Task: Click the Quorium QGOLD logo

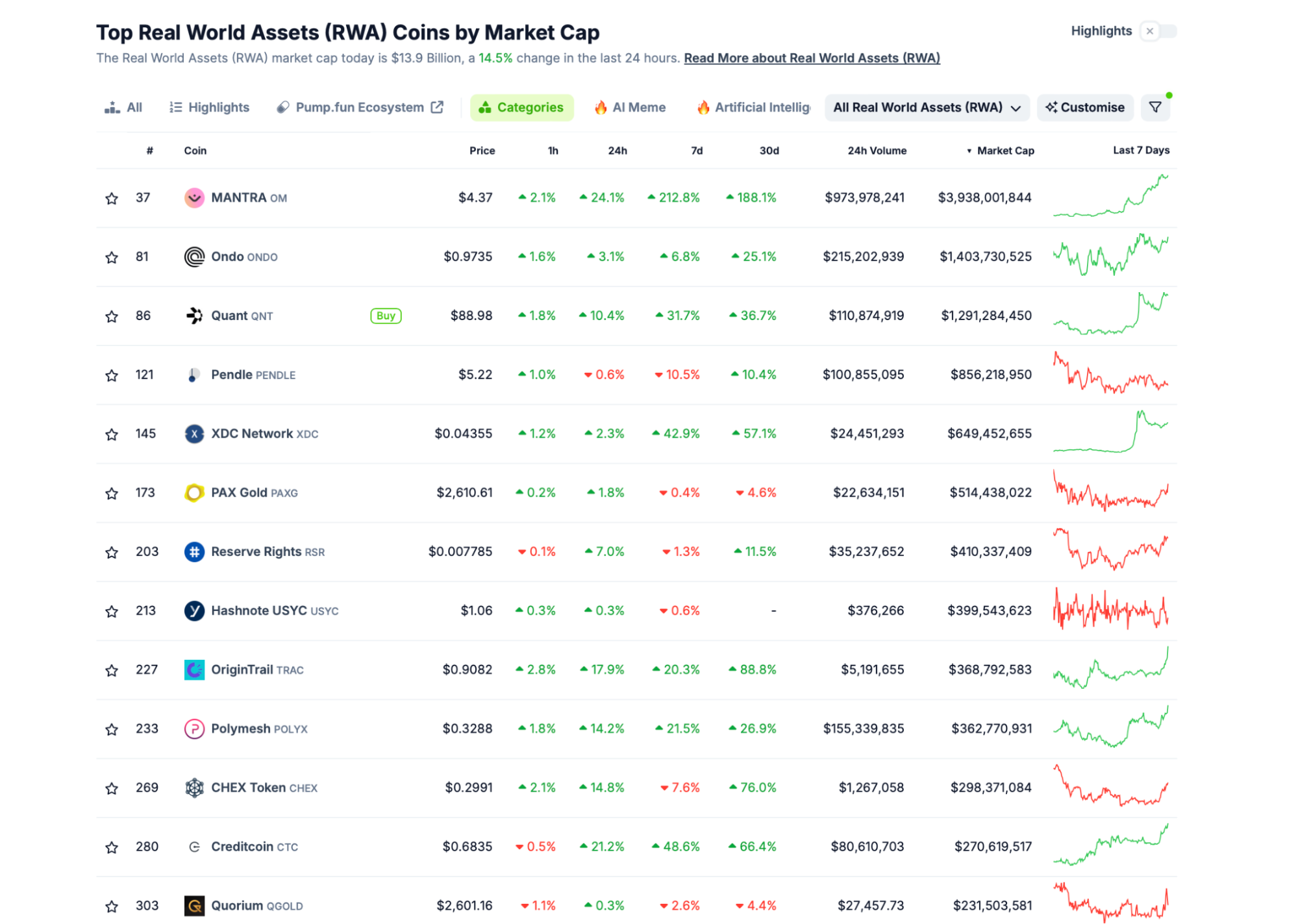Action: [194, 906]
